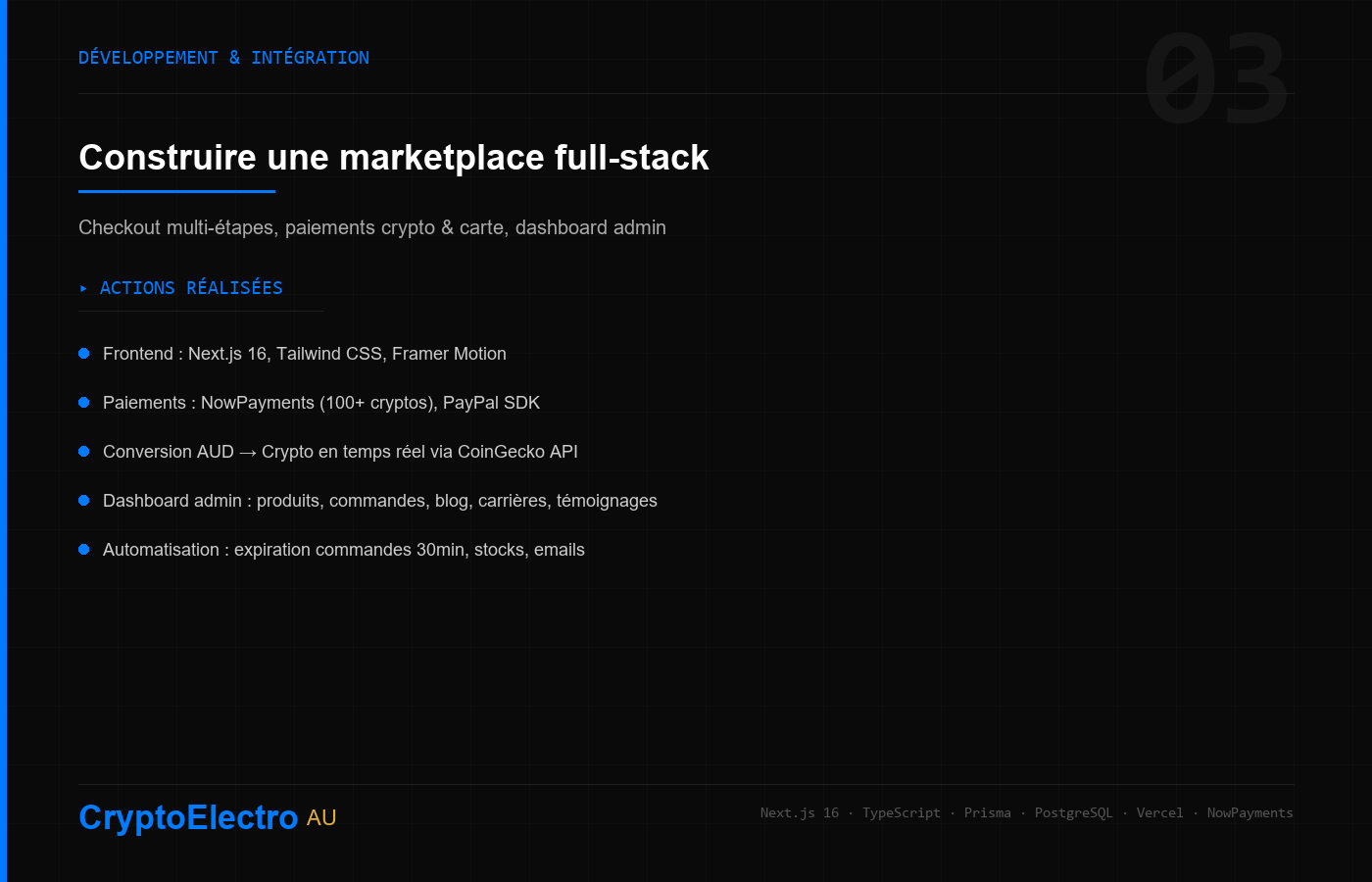
Task: Click the bullet before Automatisation line
Action: (x=84, y=550)
